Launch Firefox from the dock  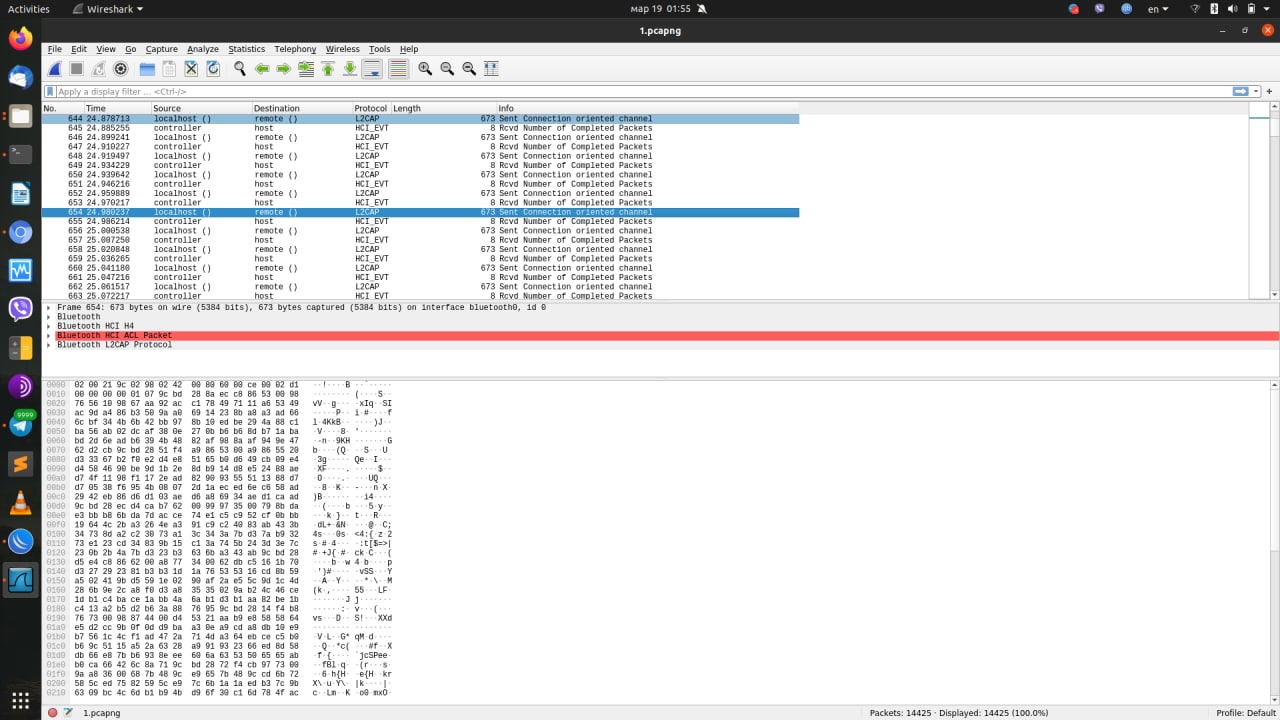(x=20, y=39)
